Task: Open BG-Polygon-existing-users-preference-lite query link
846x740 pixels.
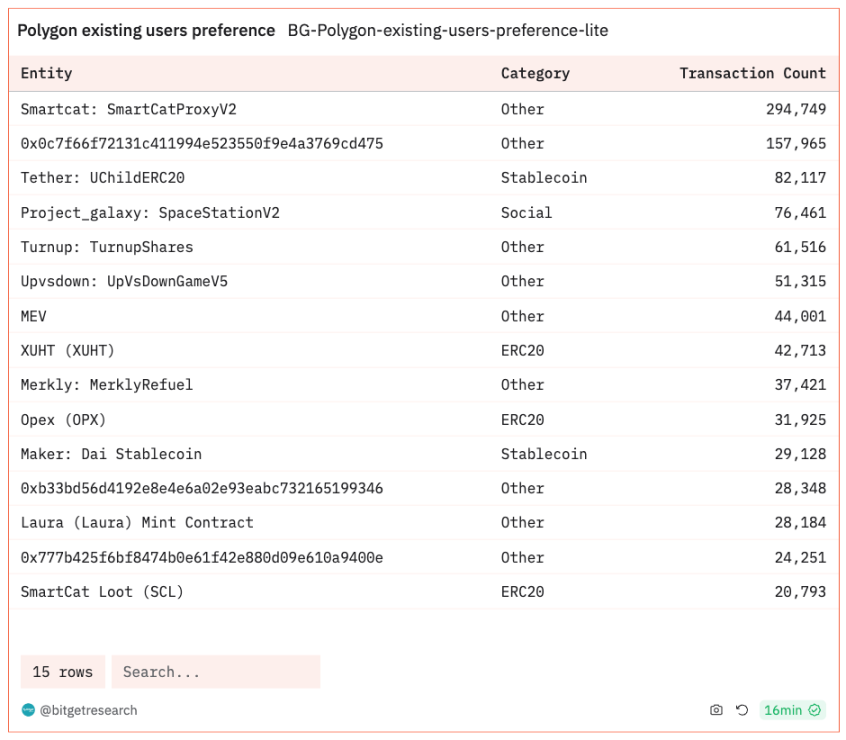Action: (x=447, y=31)
